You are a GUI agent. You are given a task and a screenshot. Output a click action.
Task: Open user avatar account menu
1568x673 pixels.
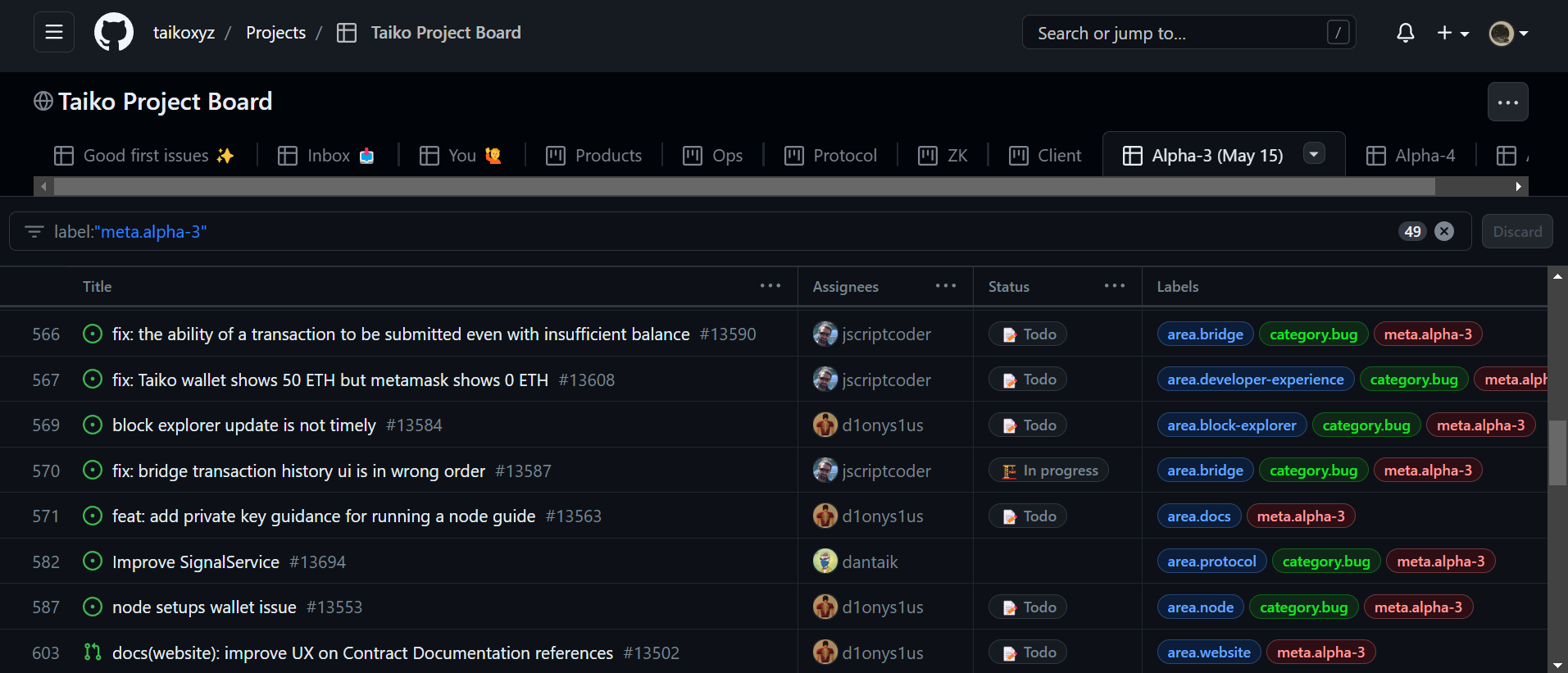click(1508, 33)
